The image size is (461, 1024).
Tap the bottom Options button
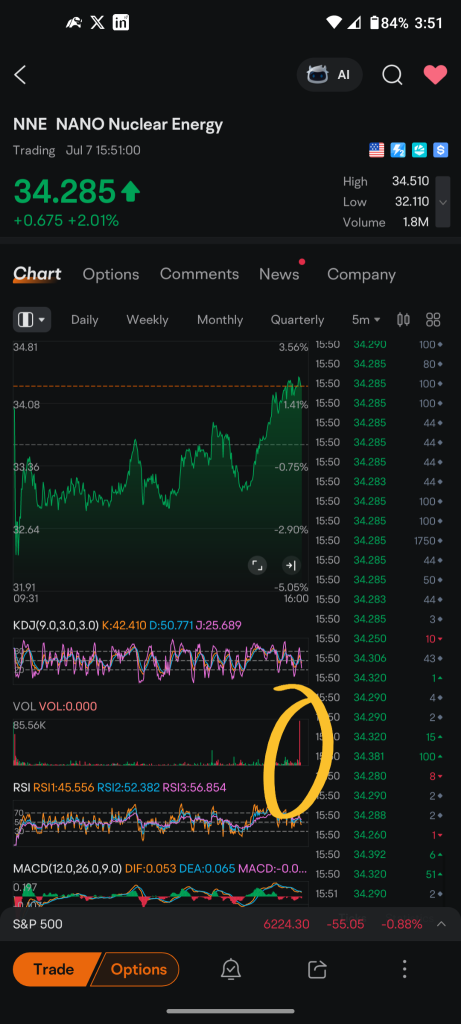click(x=135, y=970)
